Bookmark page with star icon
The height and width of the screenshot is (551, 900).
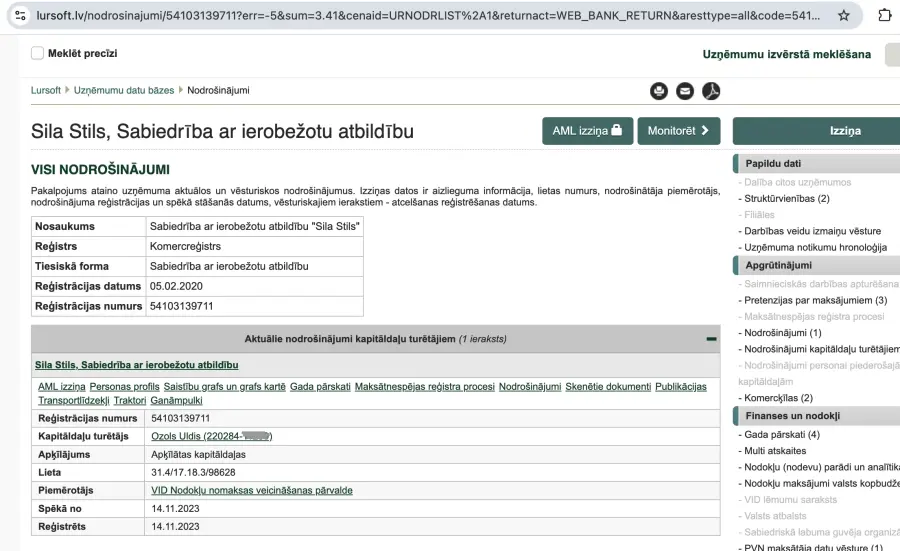tap(843, 15)
